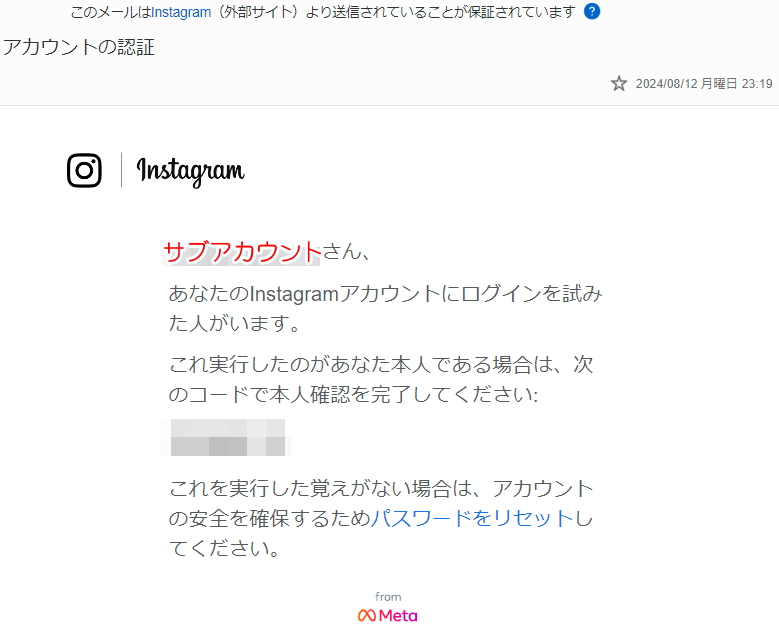The height and width of the screenshot is (629, 779).
Task: Star this email with the star icon
Action: pos(619,83)
